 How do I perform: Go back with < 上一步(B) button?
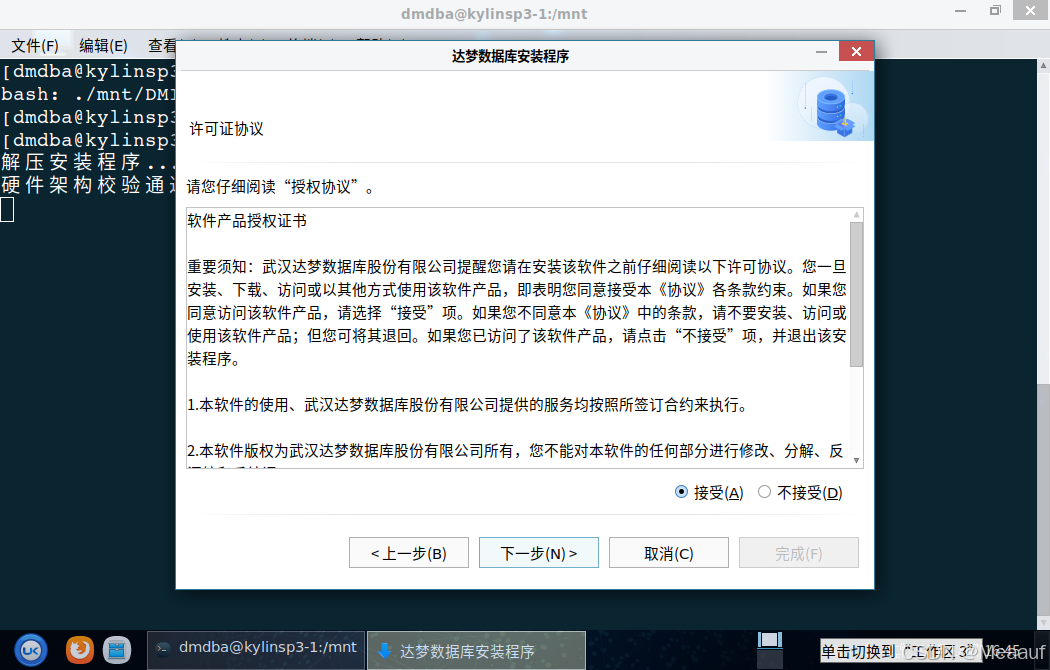pyautogui.click(x=408, y=553)
